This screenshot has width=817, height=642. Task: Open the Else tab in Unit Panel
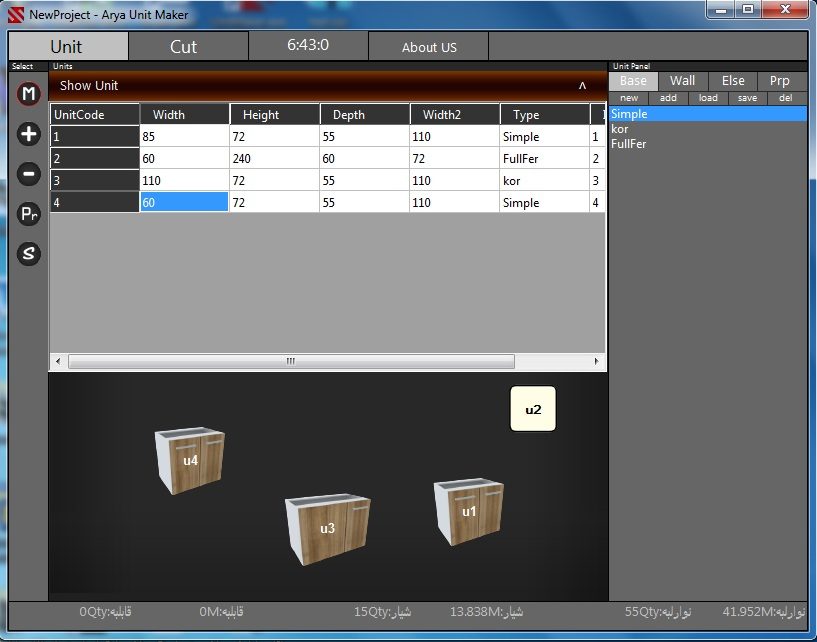(733, 81)
